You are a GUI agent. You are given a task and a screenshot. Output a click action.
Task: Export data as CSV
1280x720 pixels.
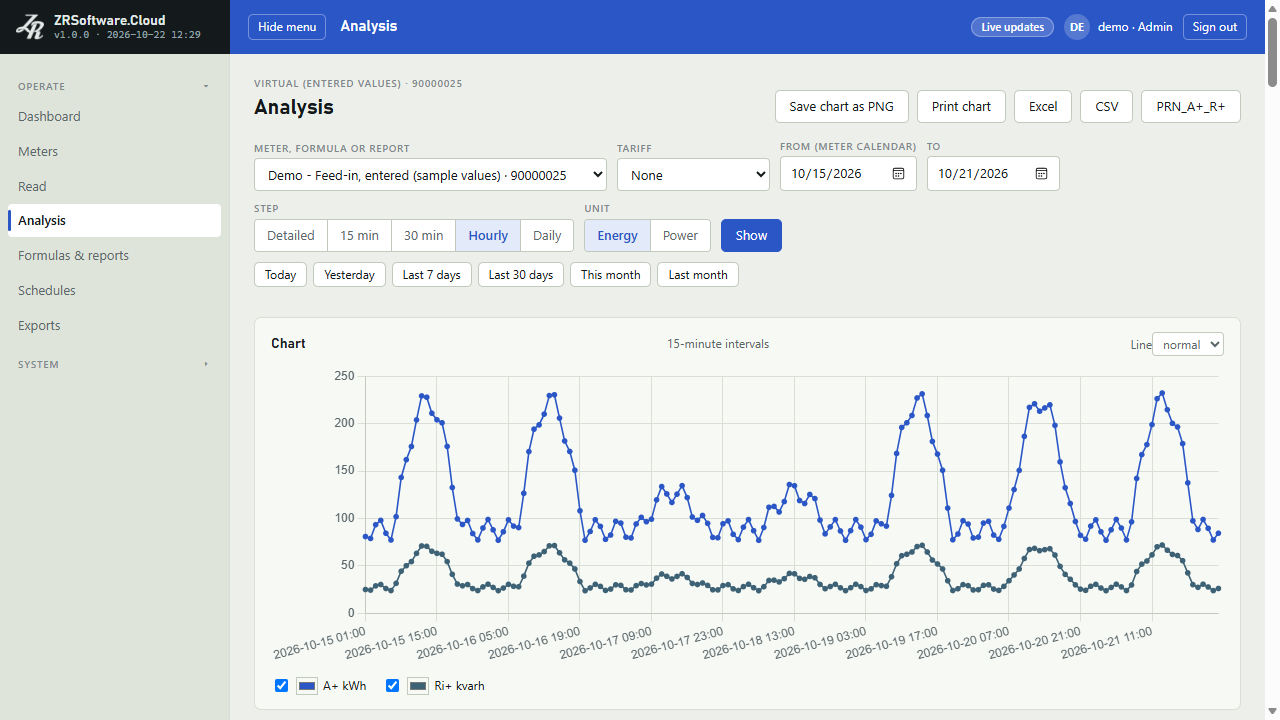(x=1106, y=106)
